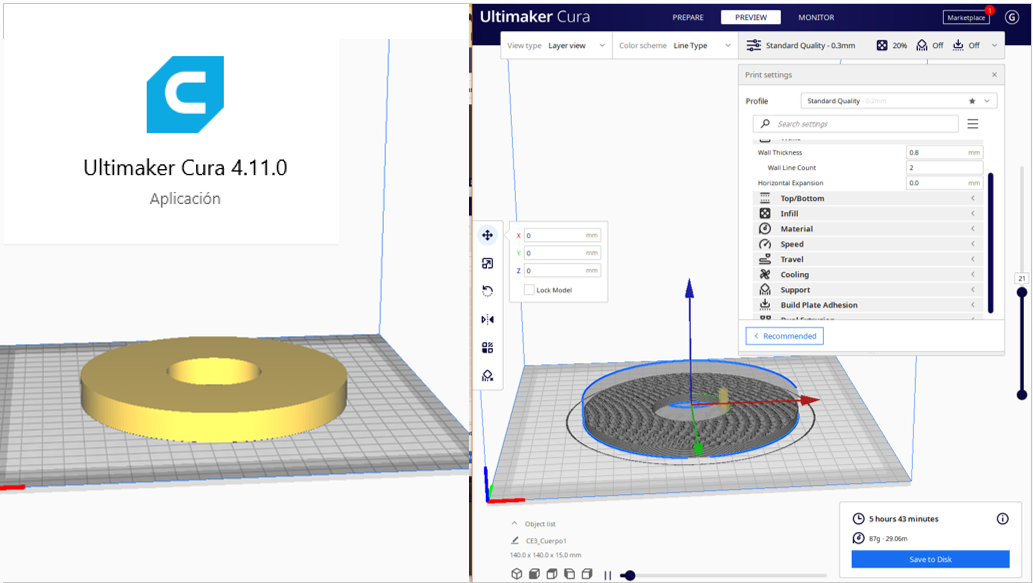The height and width of the screenshot is (583, 1033).
Task: Click the Build Plate Adhesion icon
Action: point(765,304)
